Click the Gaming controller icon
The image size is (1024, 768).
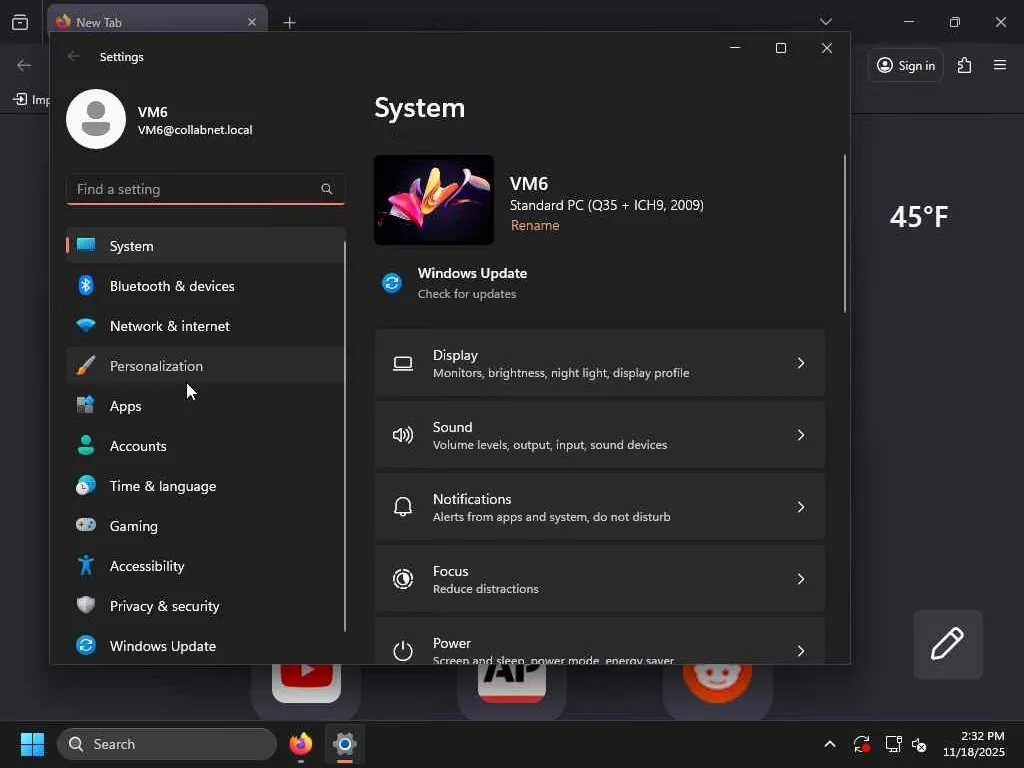pyautogui.click(x=86, y=525)
